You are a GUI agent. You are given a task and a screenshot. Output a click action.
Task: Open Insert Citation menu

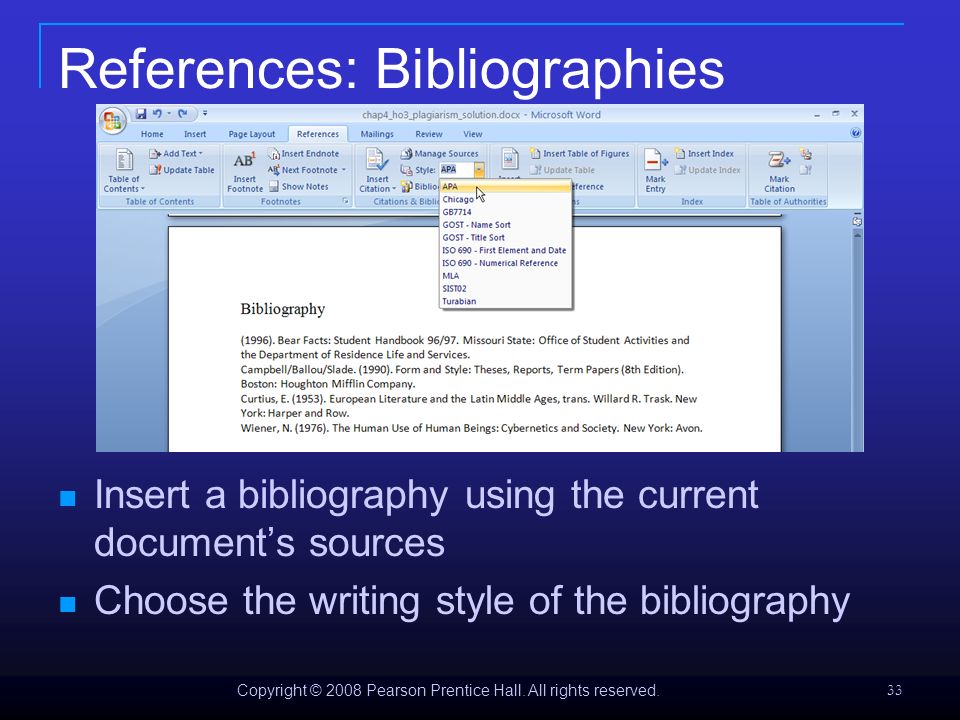coord(377,171)
